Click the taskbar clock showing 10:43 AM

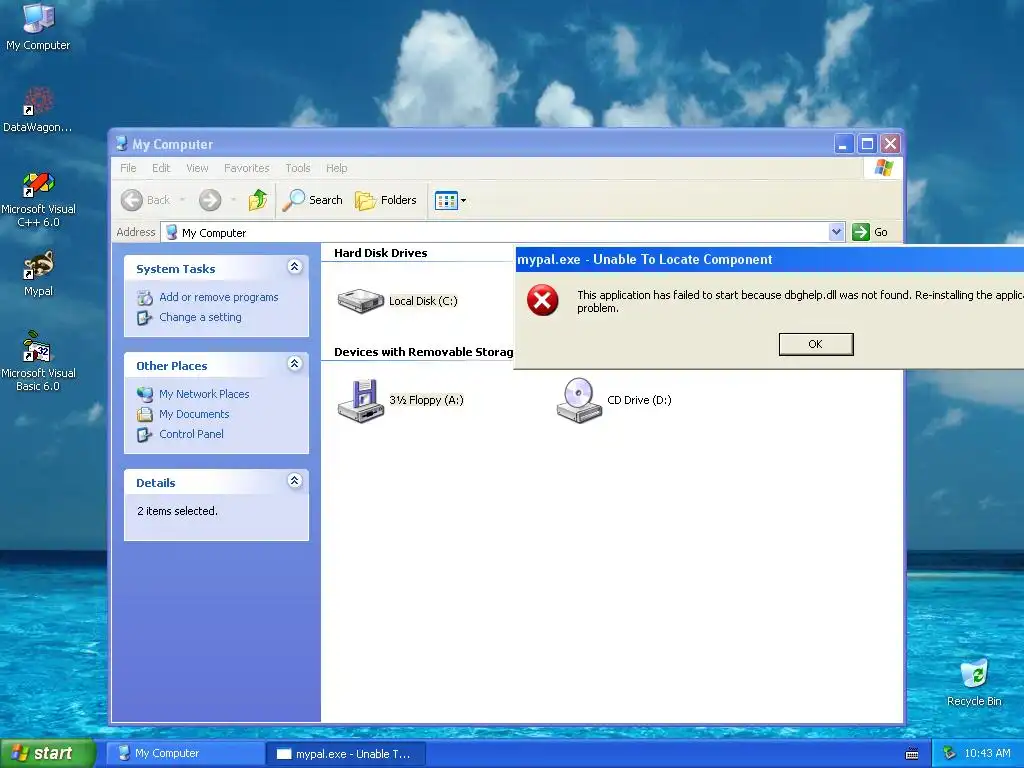tap(987, 754)
